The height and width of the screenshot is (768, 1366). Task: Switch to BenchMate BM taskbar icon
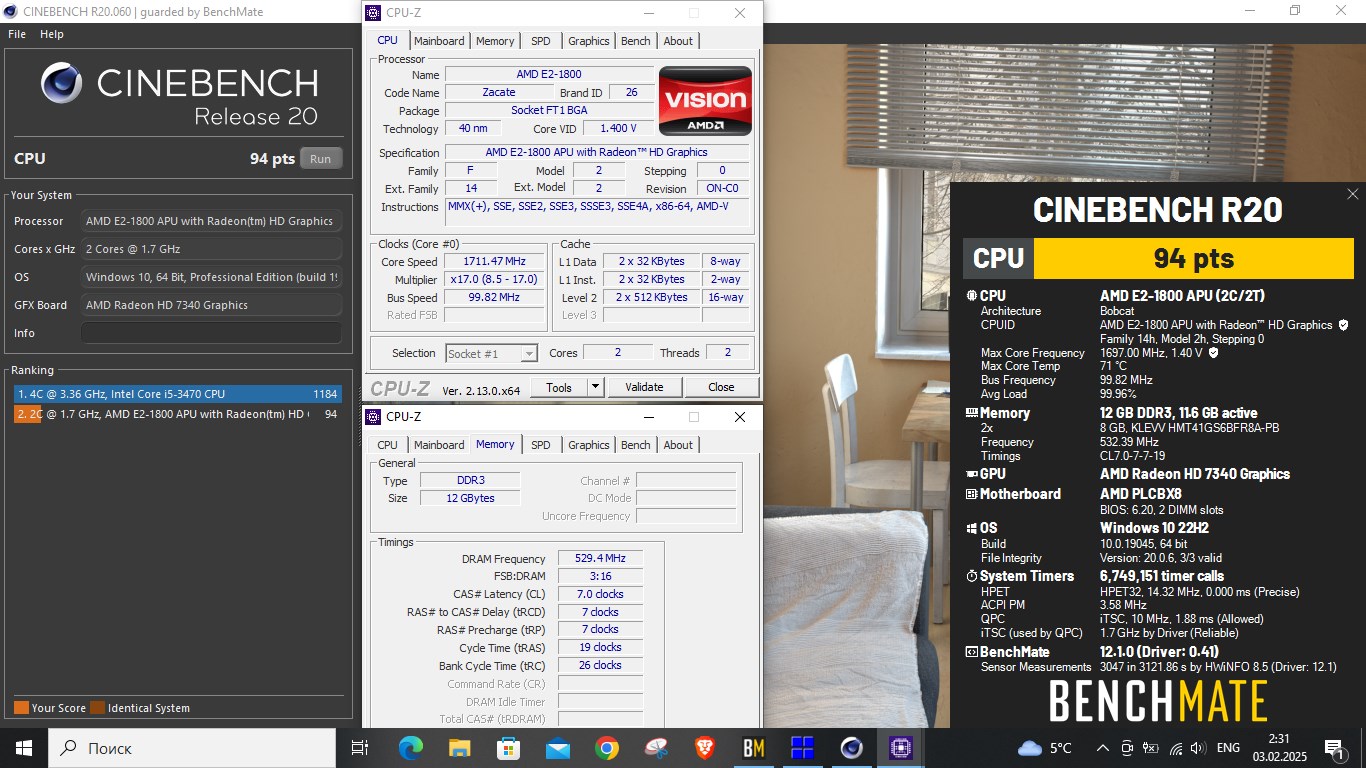(753, 748)
